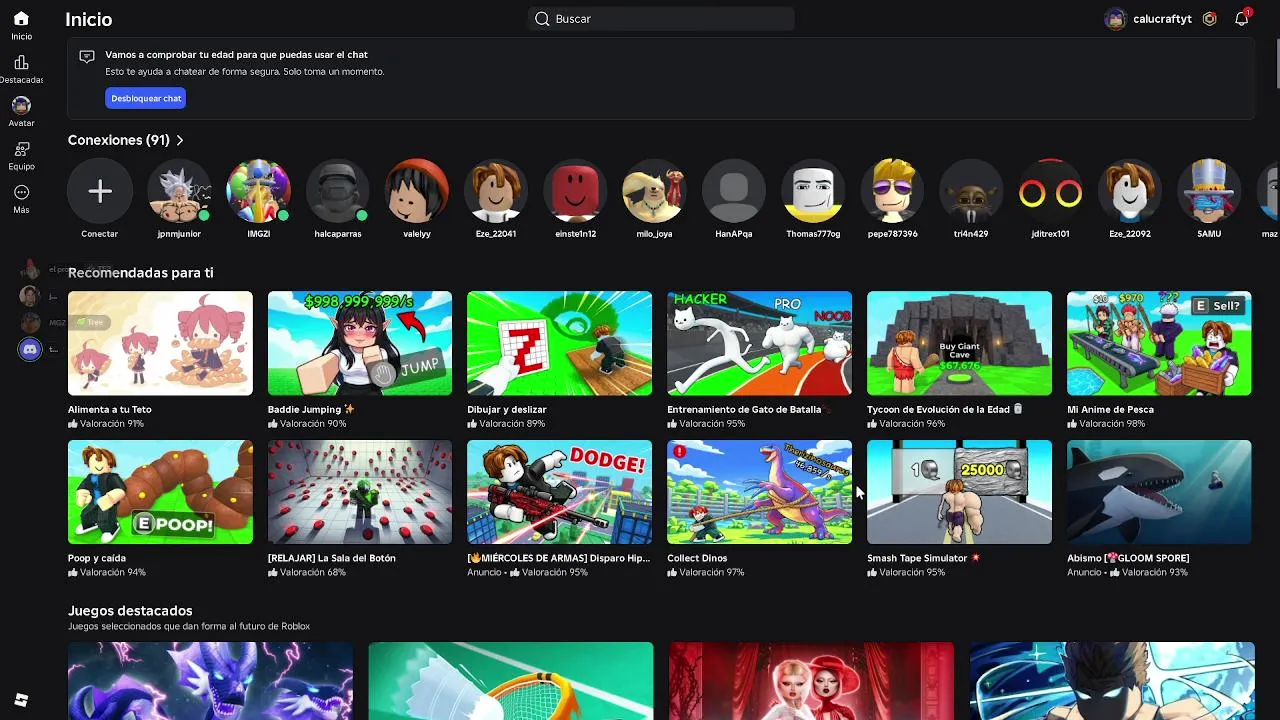Click the Conectar plus button
The height and width of the screenshot is (720, 1280).
click(99, 192)
